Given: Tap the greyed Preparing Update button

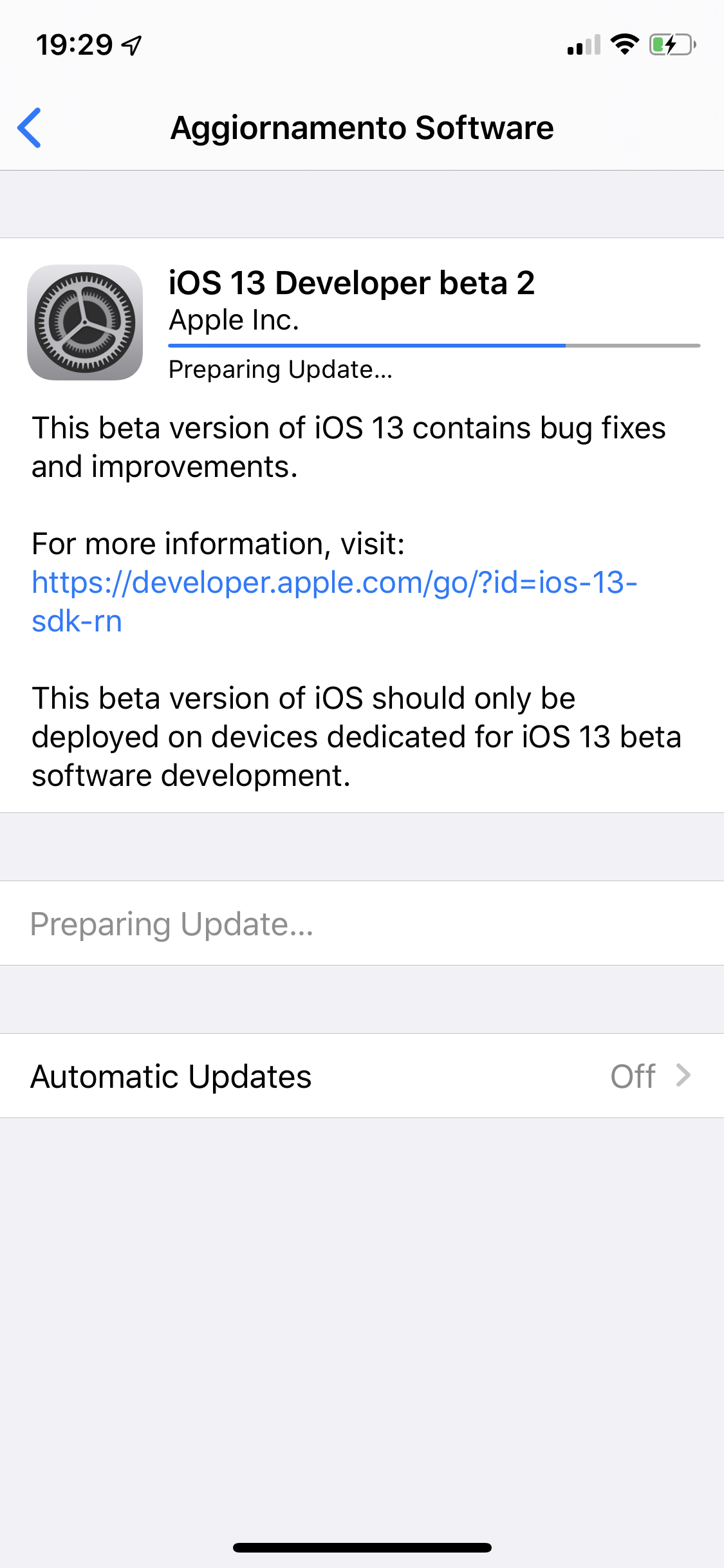Looking at the screenshot, I should 172,924.
